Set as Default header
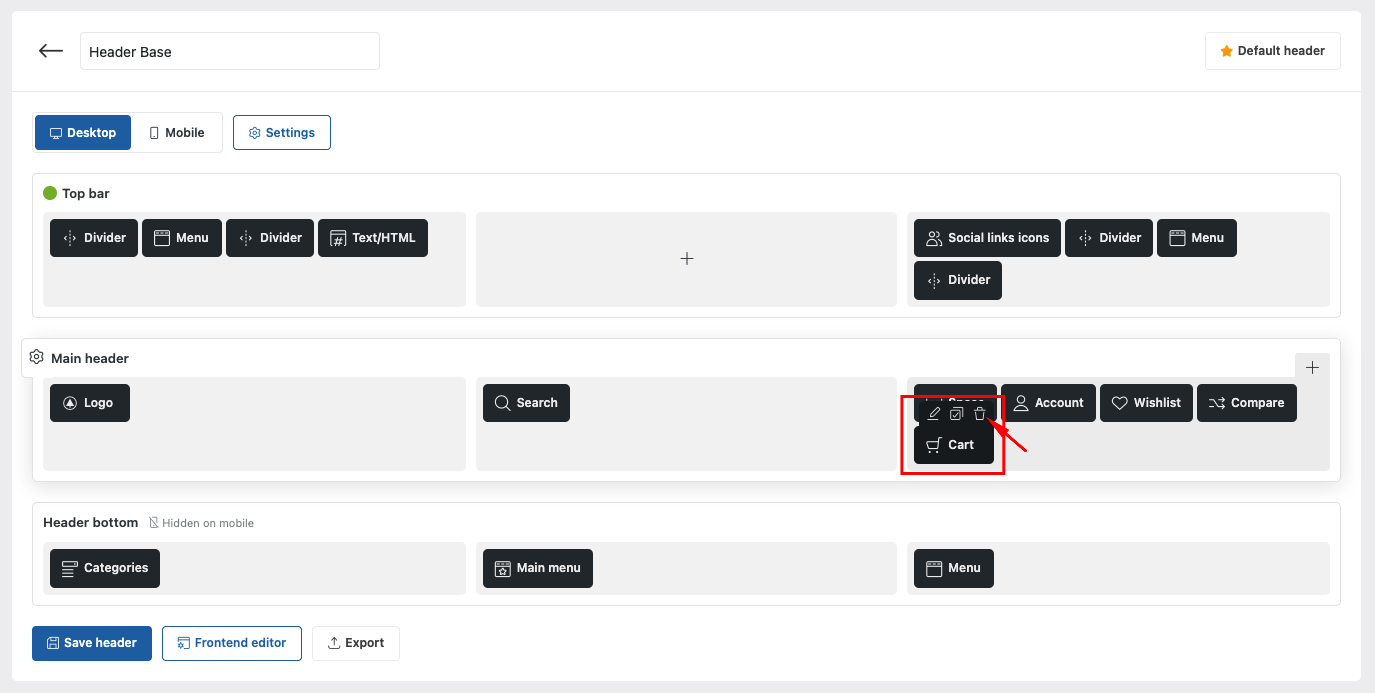The image size is (1375, 693). pos(1273,51)
